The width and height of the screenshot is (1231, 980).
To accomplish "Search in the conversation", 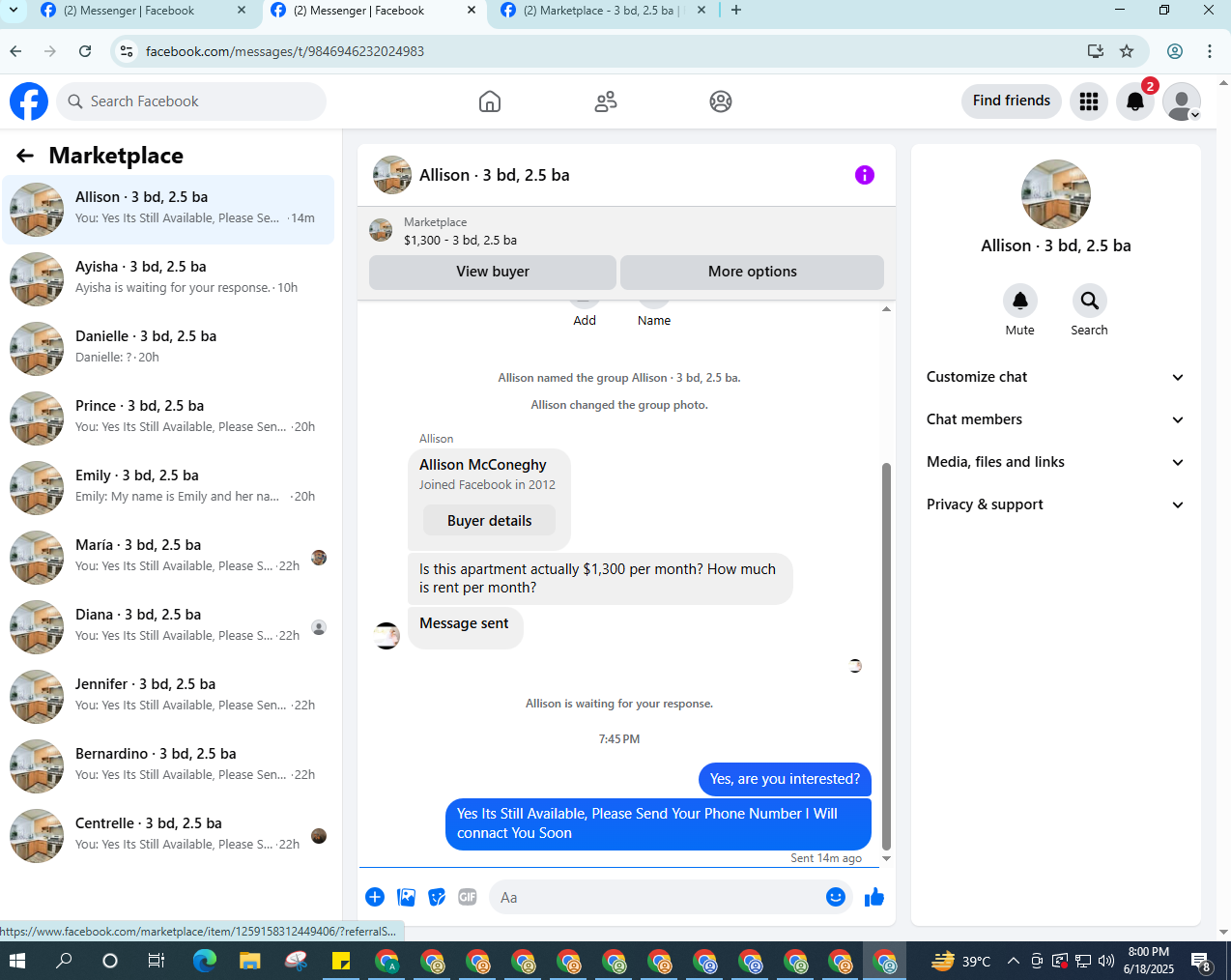I will coord(1089,301).
